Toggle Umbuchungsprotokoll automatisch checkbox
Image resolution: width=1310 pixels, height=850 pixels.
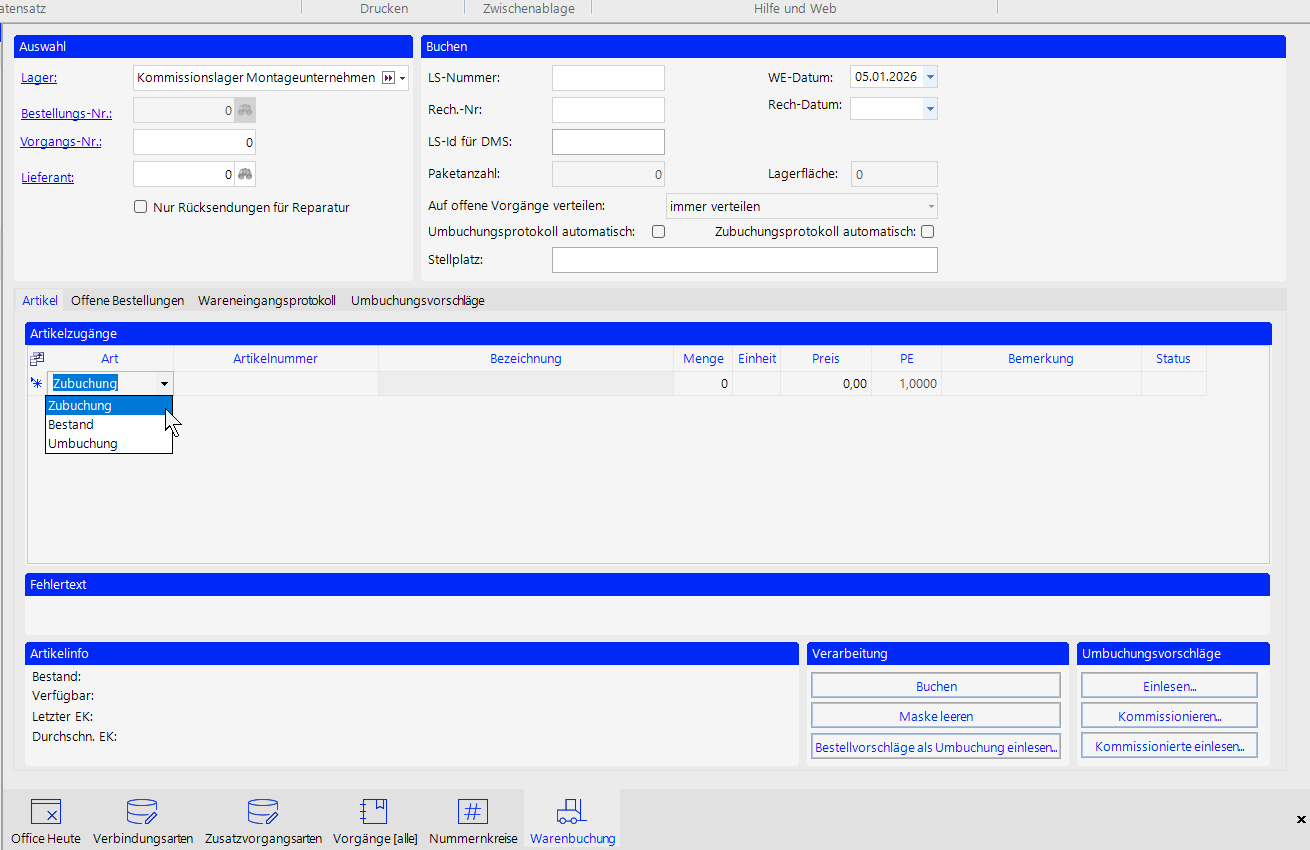pos(658,232)
